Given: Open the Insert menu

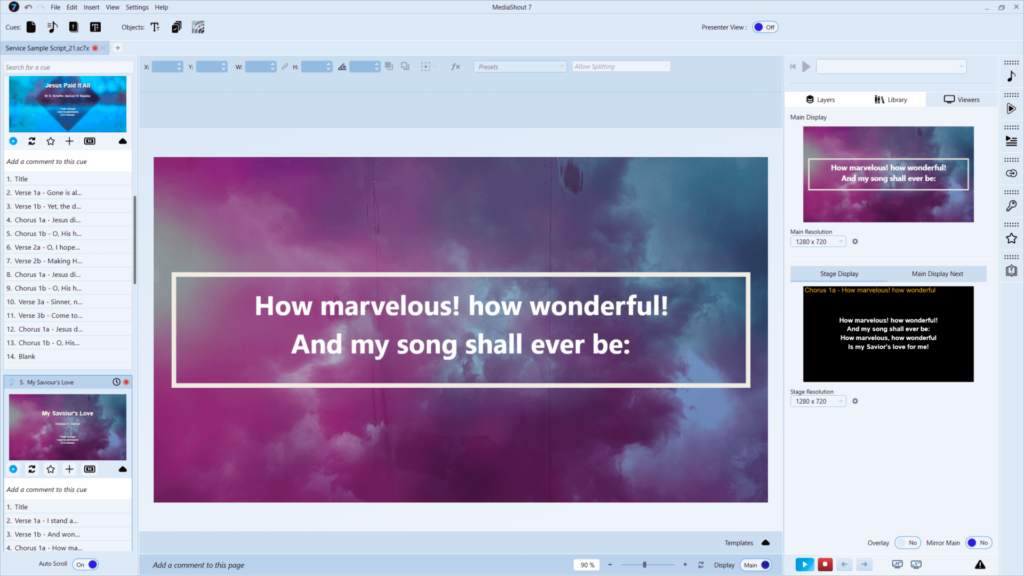Looking at the screenshot, I should click(91, 7).
